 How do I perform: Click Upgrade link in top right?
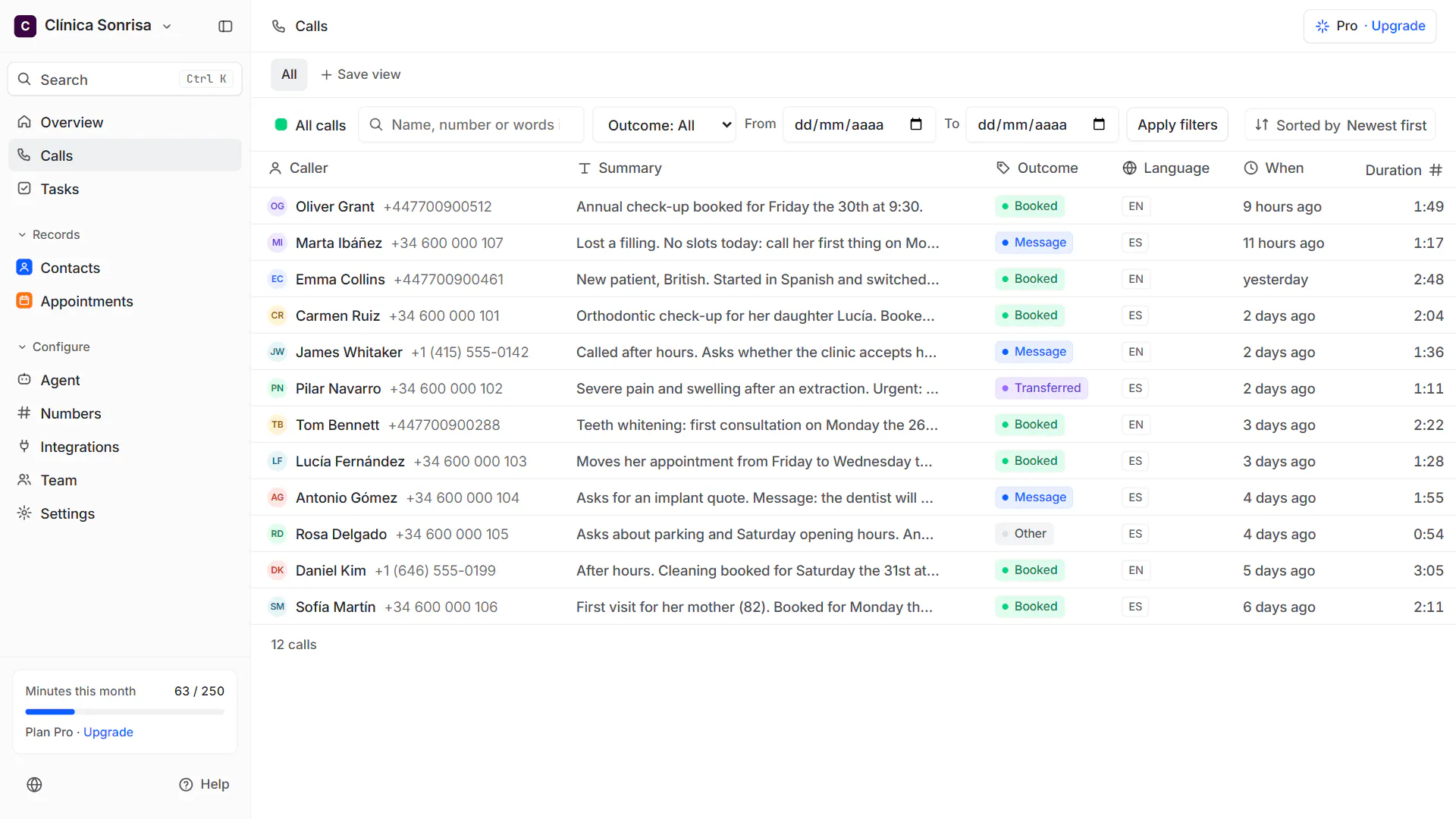point(1398,26)
